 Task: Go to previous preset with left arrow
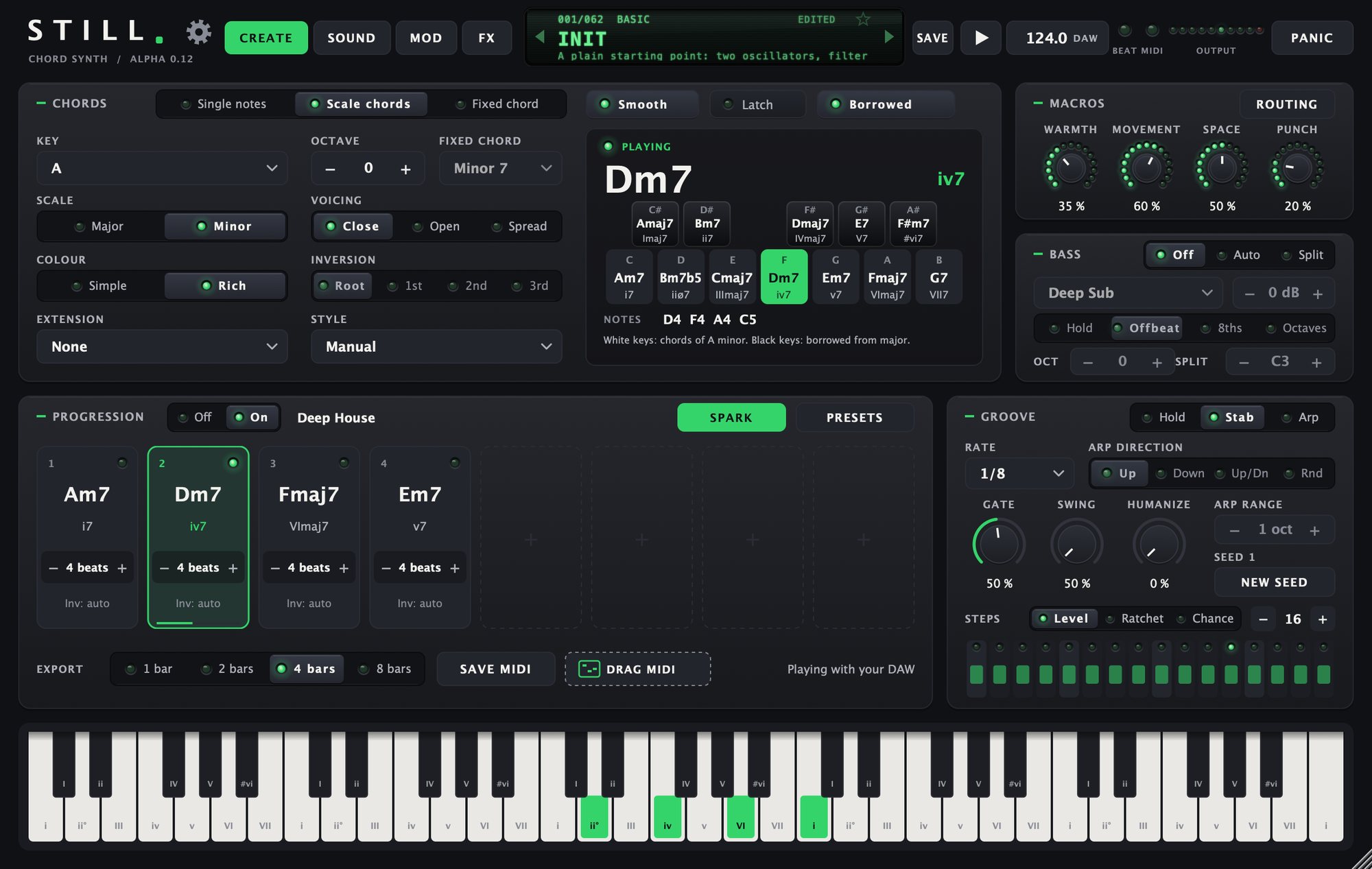coord(540,37)
